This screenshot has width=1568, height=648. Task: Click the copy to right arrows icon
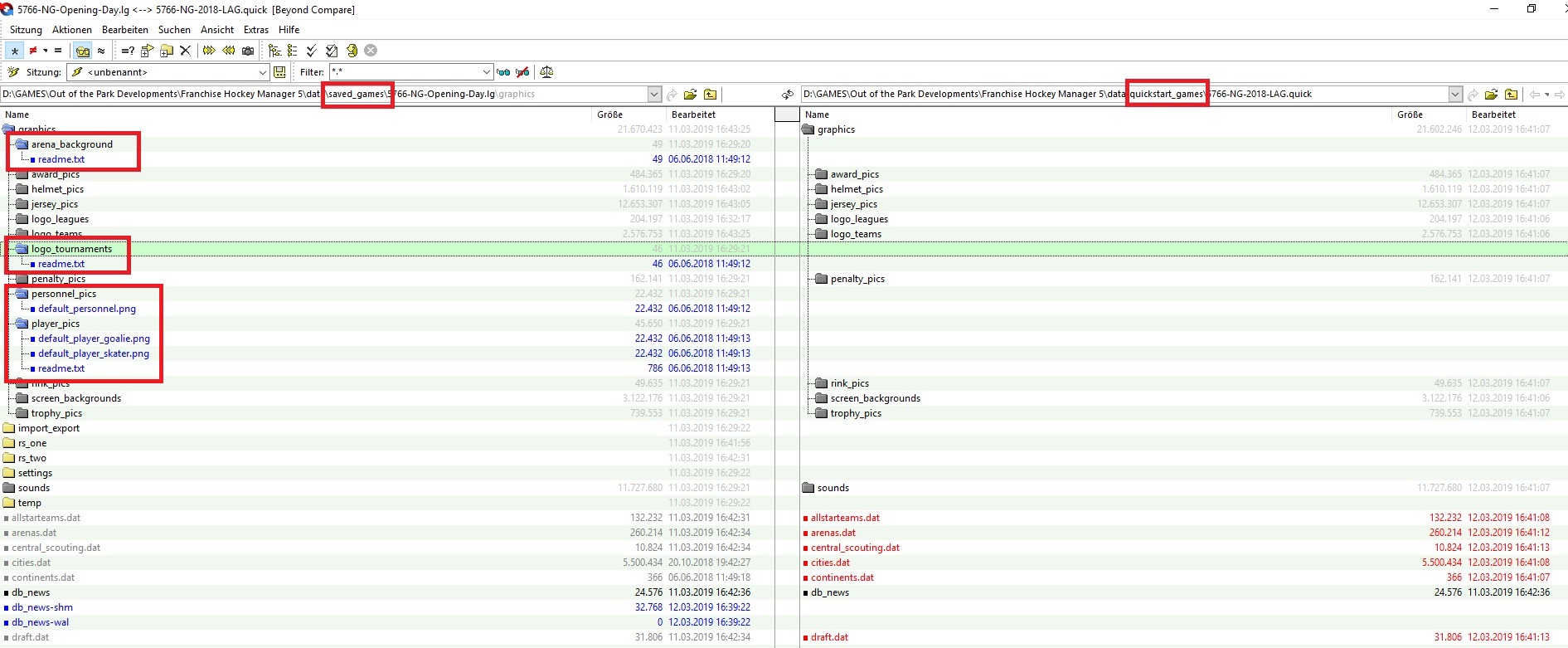(209, 51)
